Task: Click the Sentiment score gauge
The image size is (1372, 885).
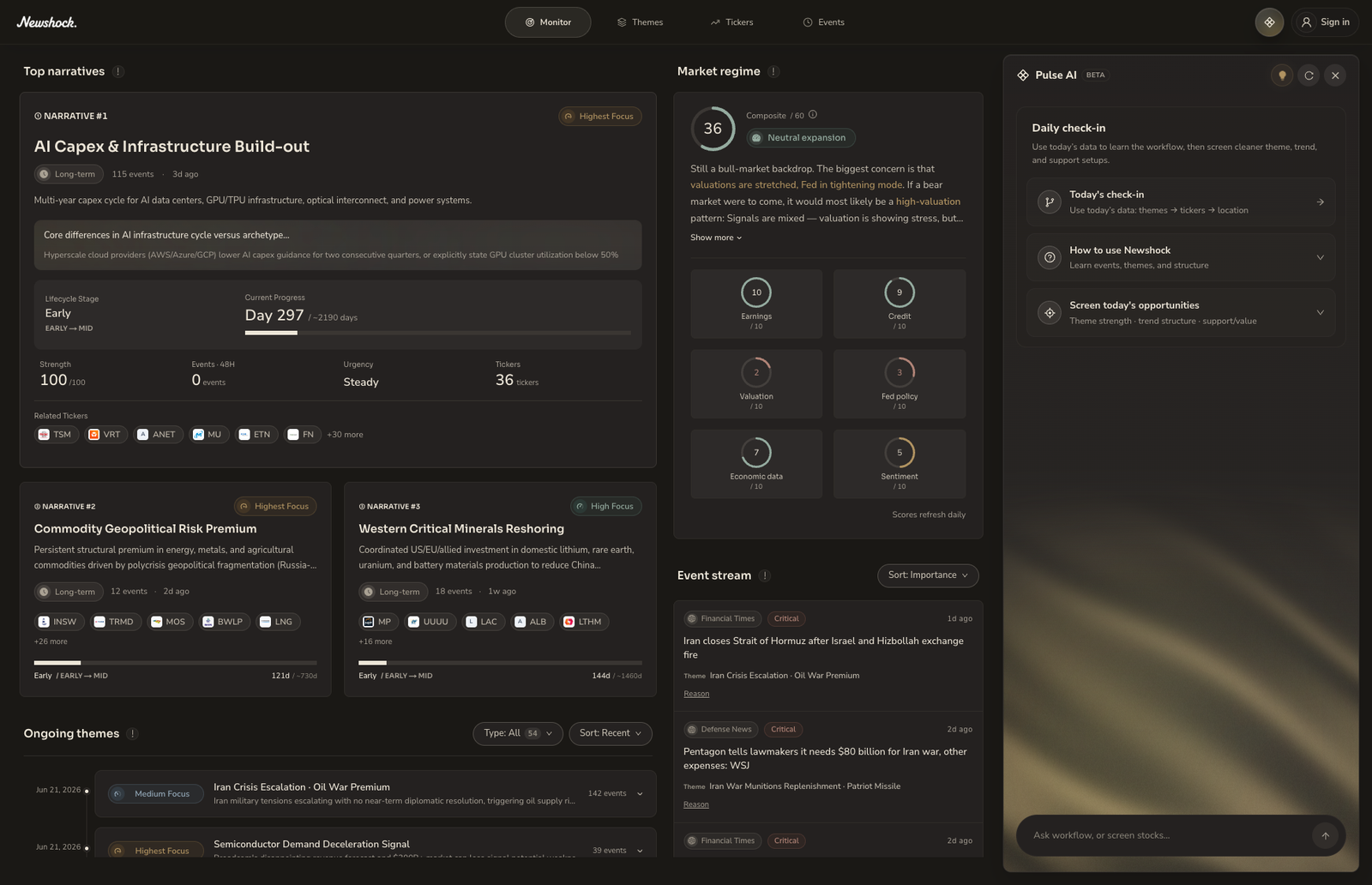Action: [900, 453]
